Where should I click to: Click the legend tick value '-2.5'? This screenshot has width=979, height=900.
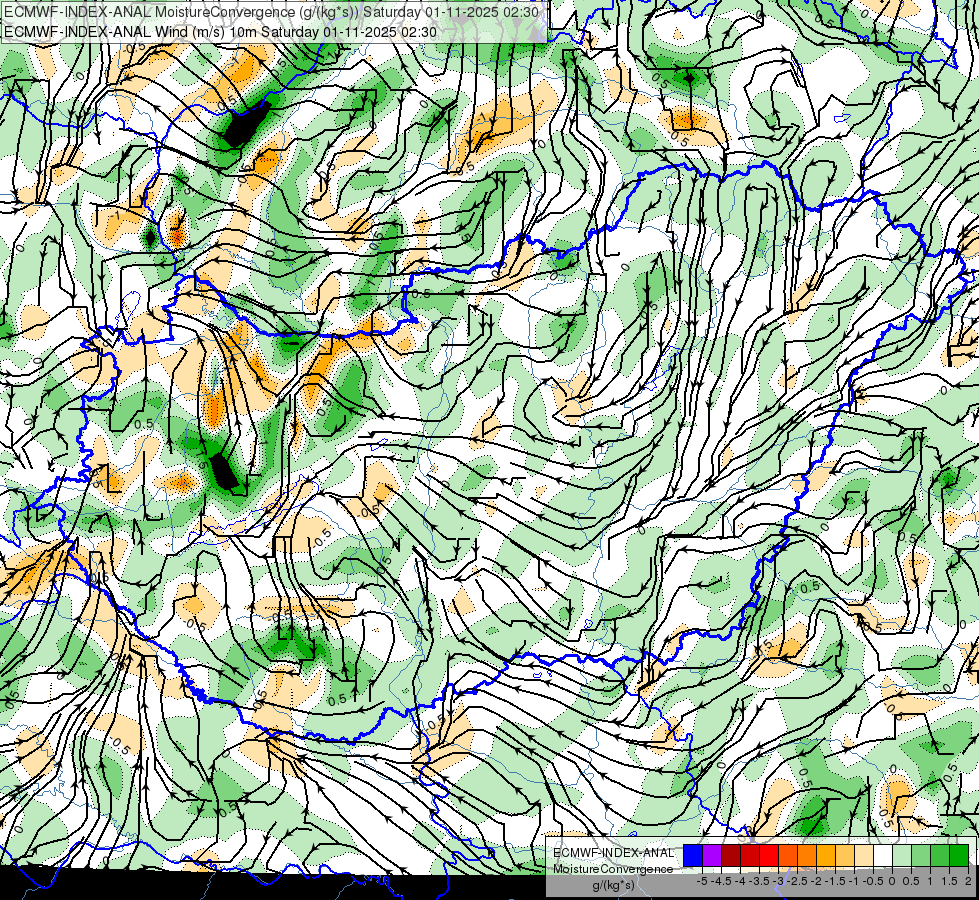(797, 881)
